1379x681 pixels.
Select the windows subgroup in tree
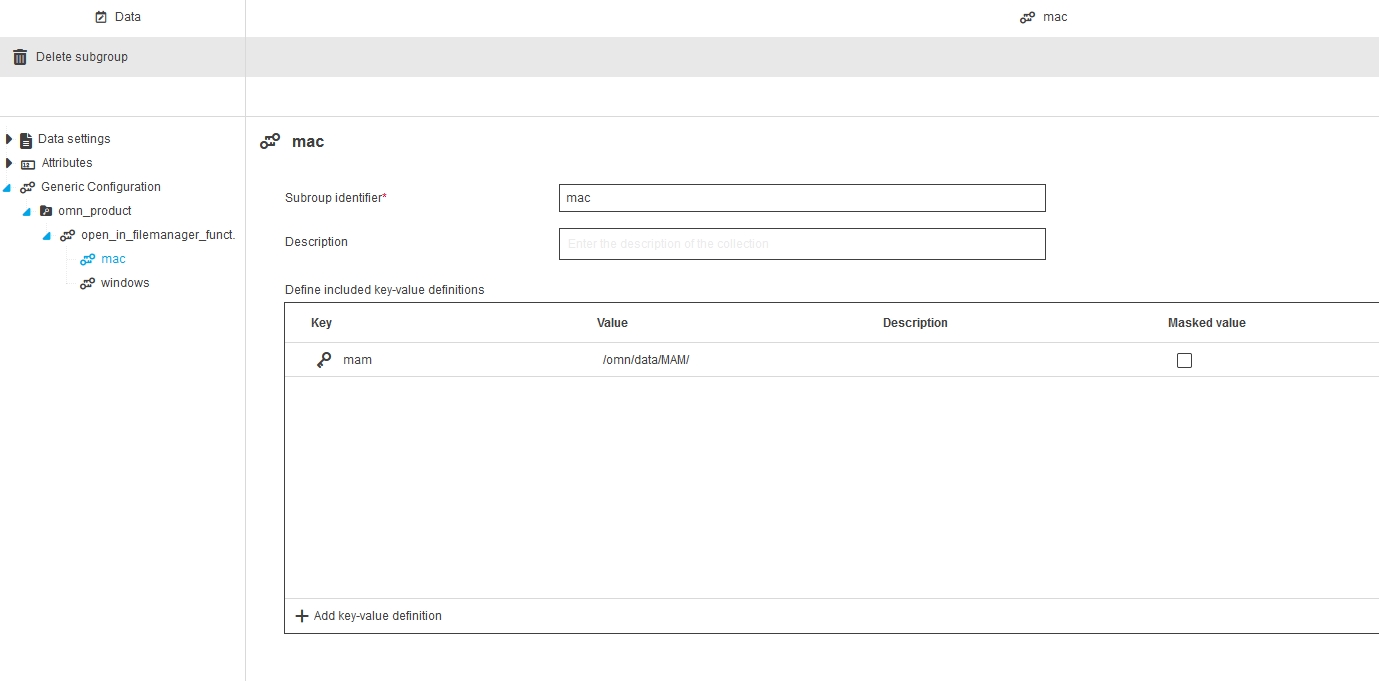tap(125, 283)
